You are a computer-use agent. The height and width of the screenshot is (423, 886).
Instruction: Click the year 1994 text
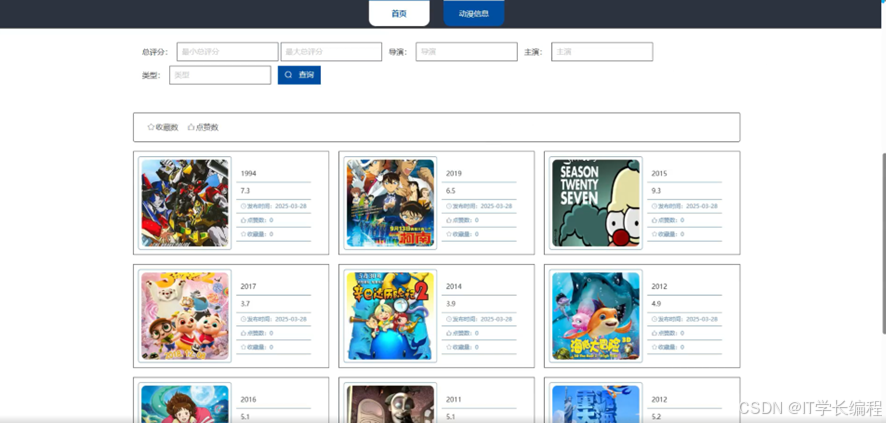248,173
